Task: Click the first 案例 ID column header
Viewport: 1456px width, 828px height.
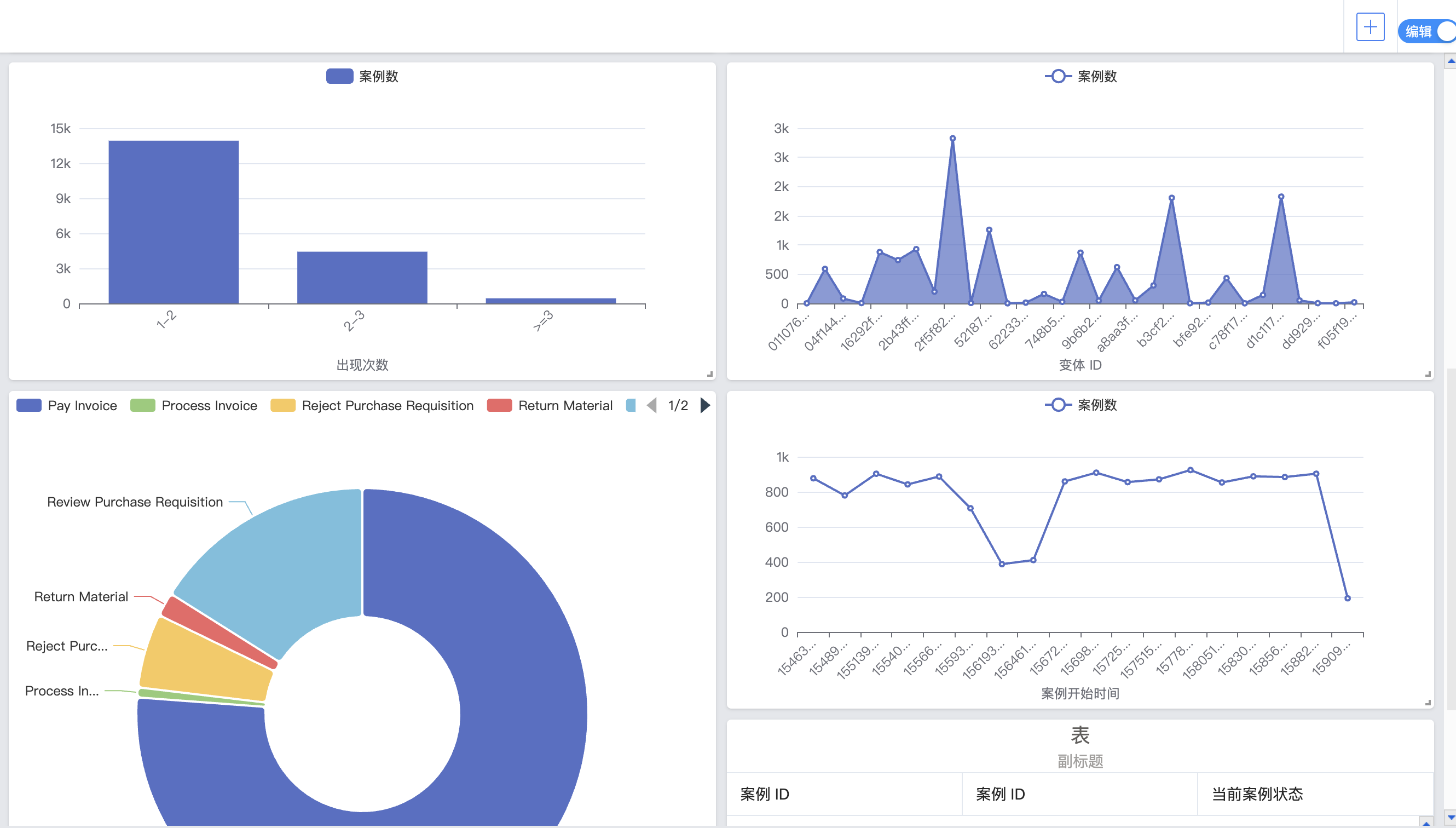Action: [764, 794]
